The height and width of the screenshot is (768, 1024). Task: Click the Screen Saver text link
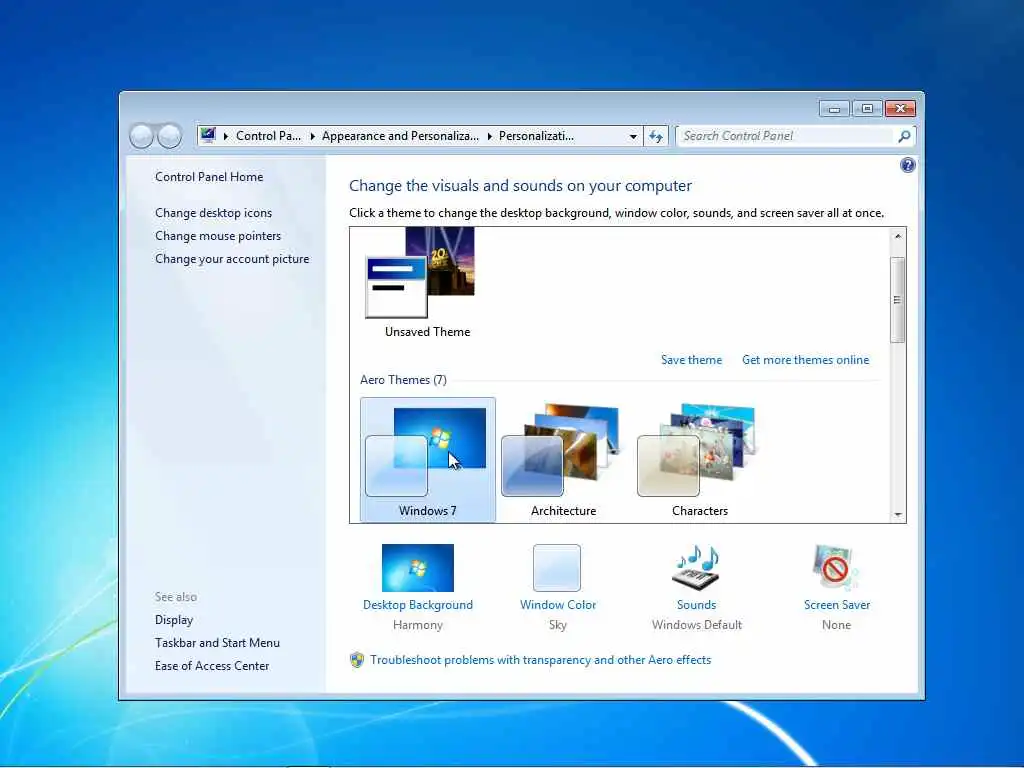837,605
